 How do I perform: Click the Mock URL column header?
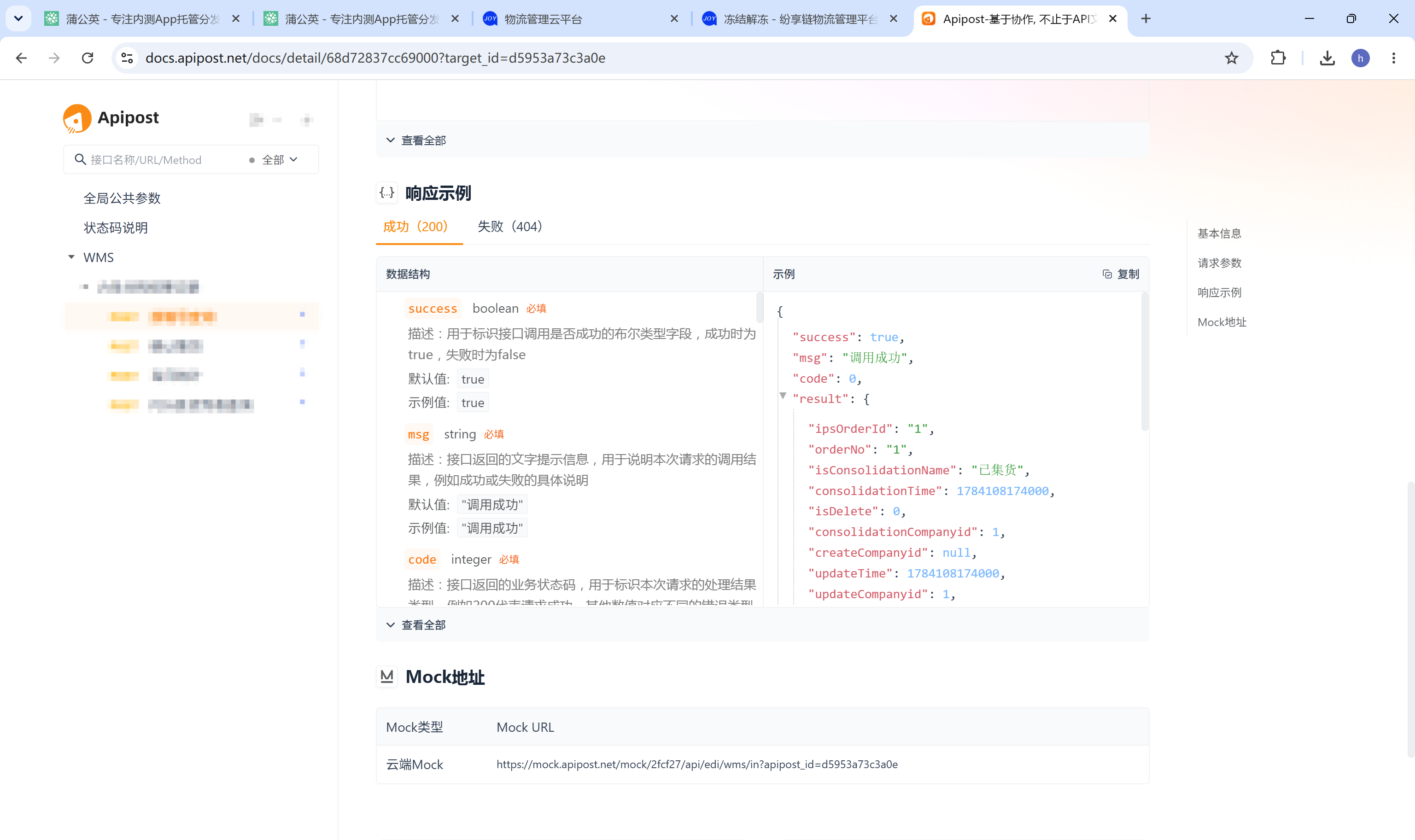pos(525,727)
